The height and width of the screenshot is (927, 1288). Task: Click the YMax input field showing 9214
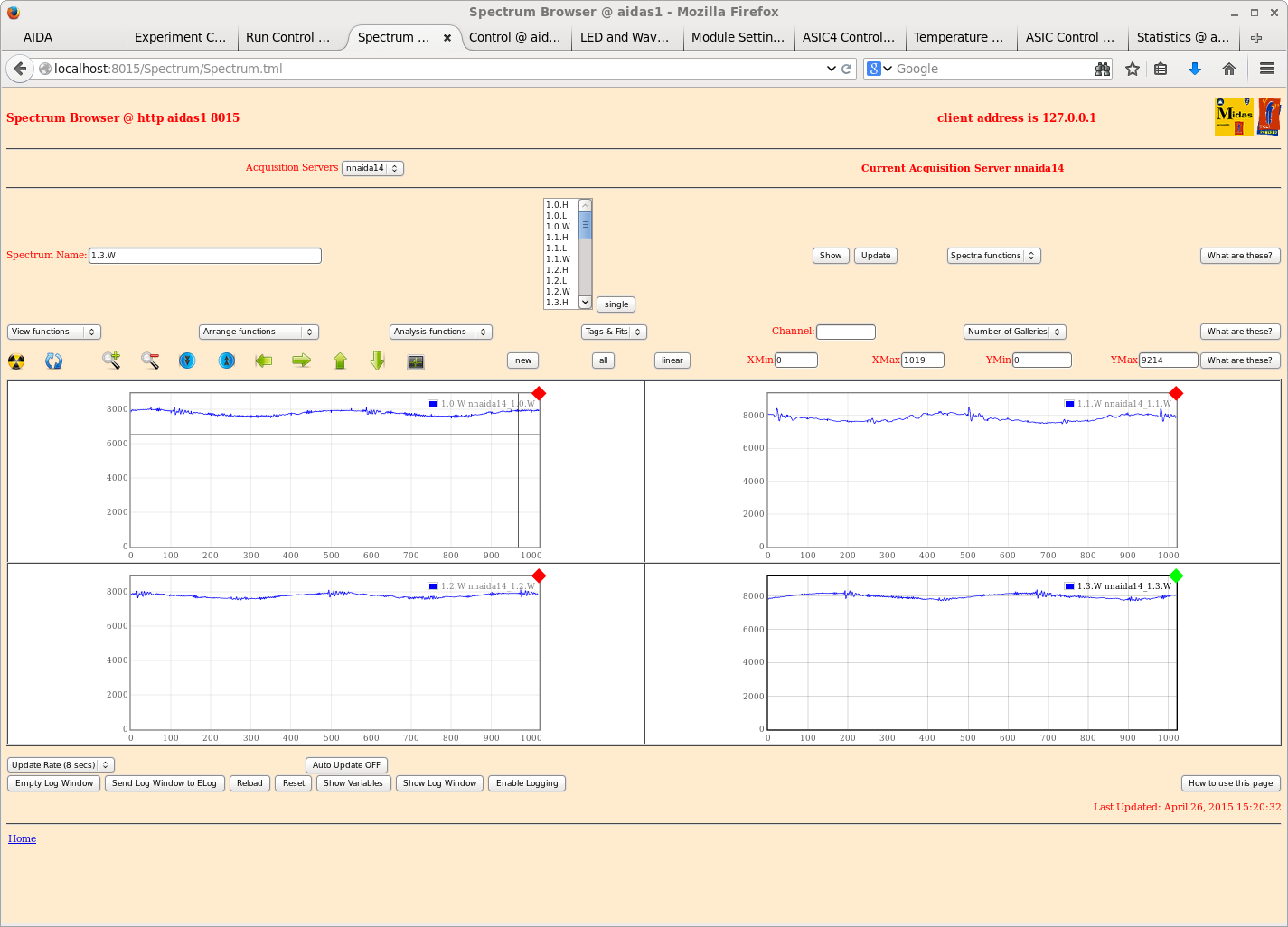[1169, 360]
